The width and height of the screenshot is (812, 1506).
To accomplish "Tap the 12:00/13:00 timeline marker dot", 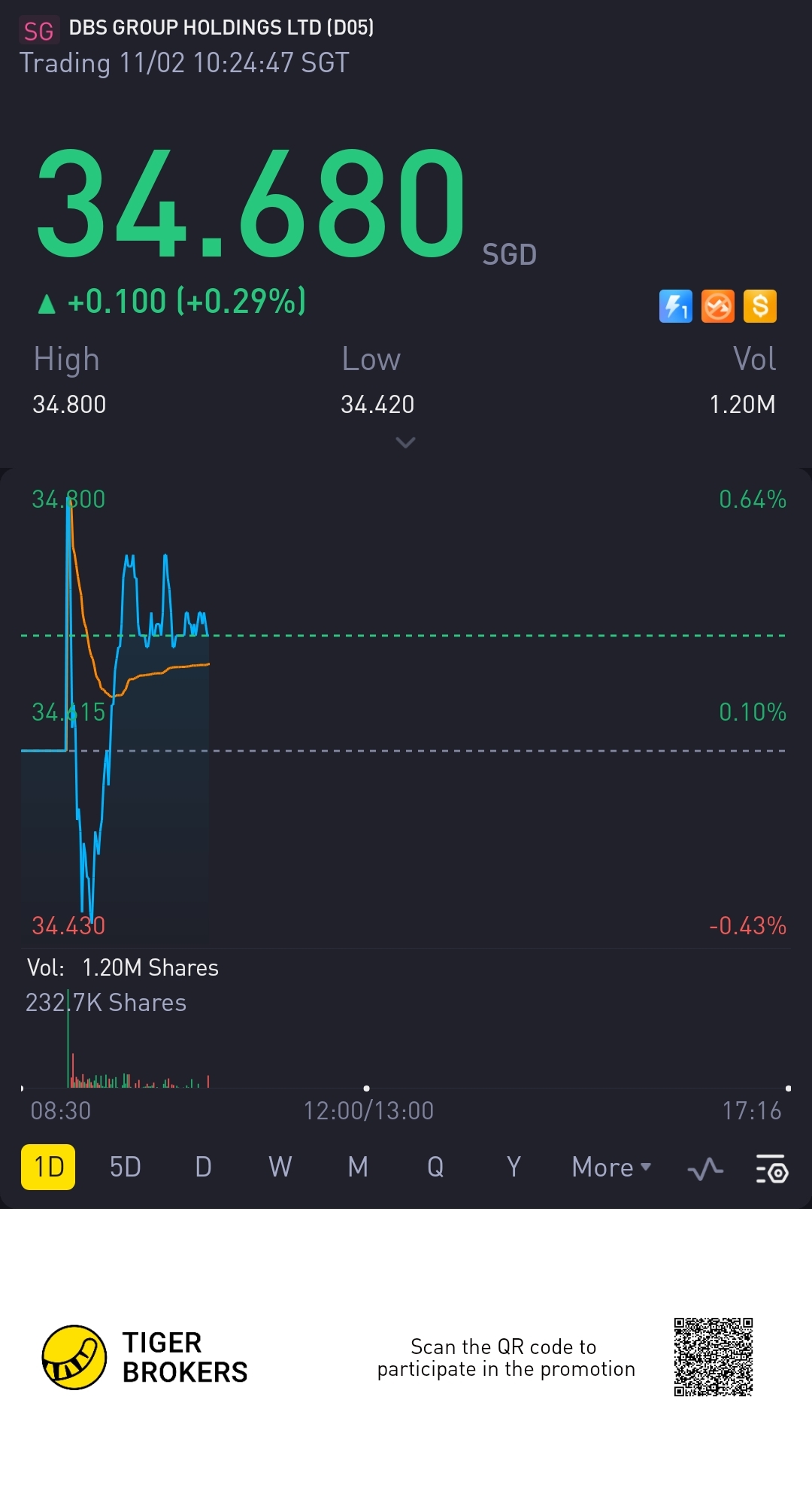I will click(x=366, y=1088).
